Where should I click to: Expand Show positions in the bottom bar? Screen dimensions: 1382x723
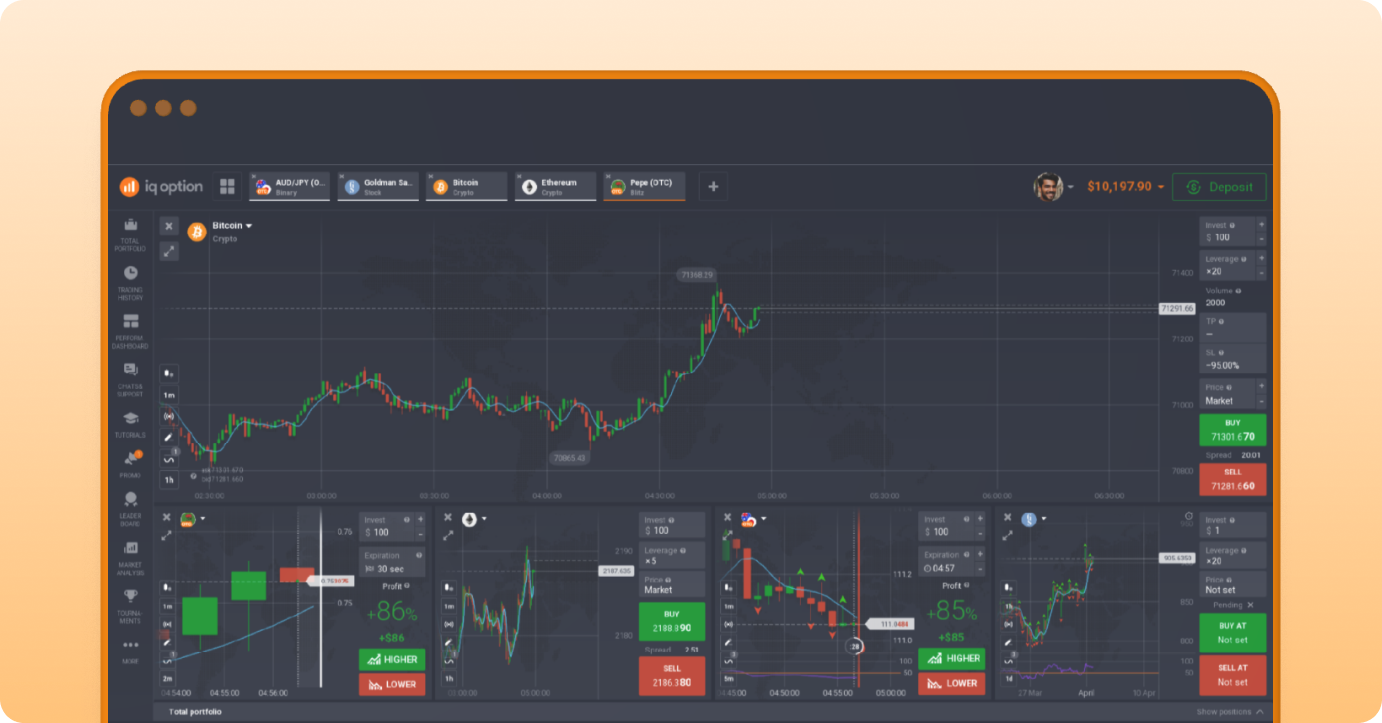coord(1229,712)
